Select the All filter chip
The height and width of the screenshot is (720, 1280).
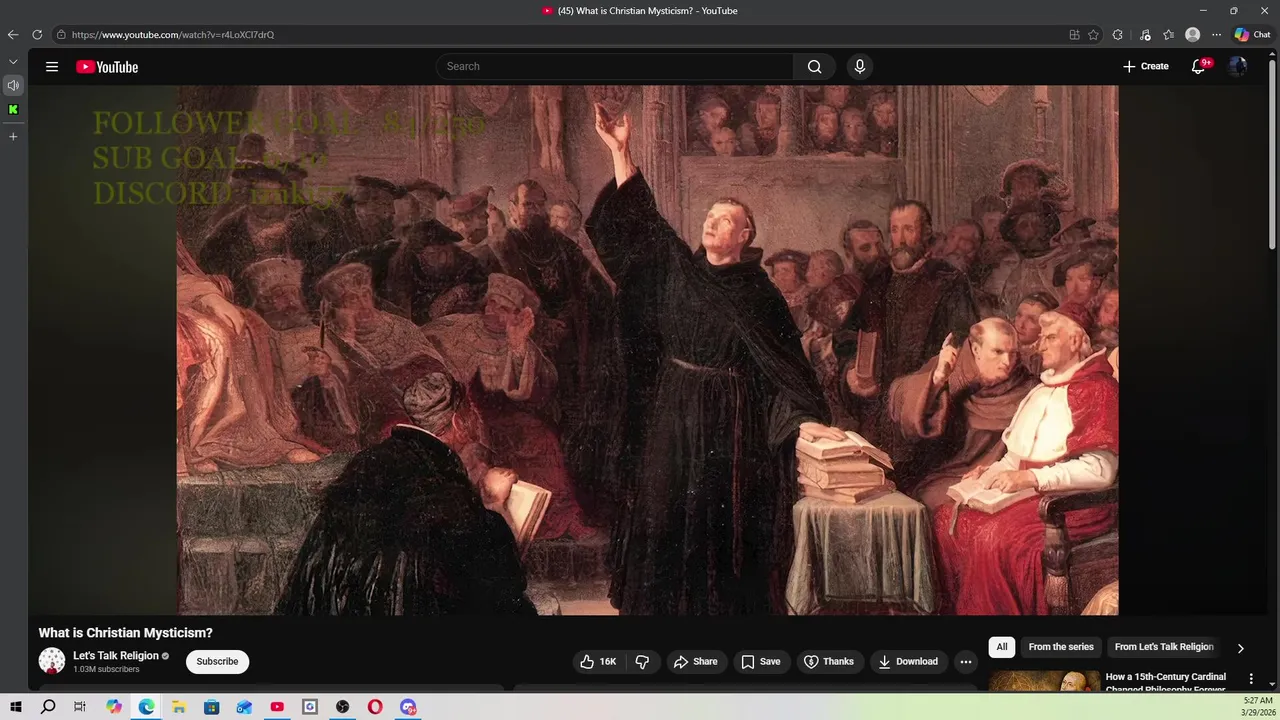pyautogui.click(x=1002, y=647)
